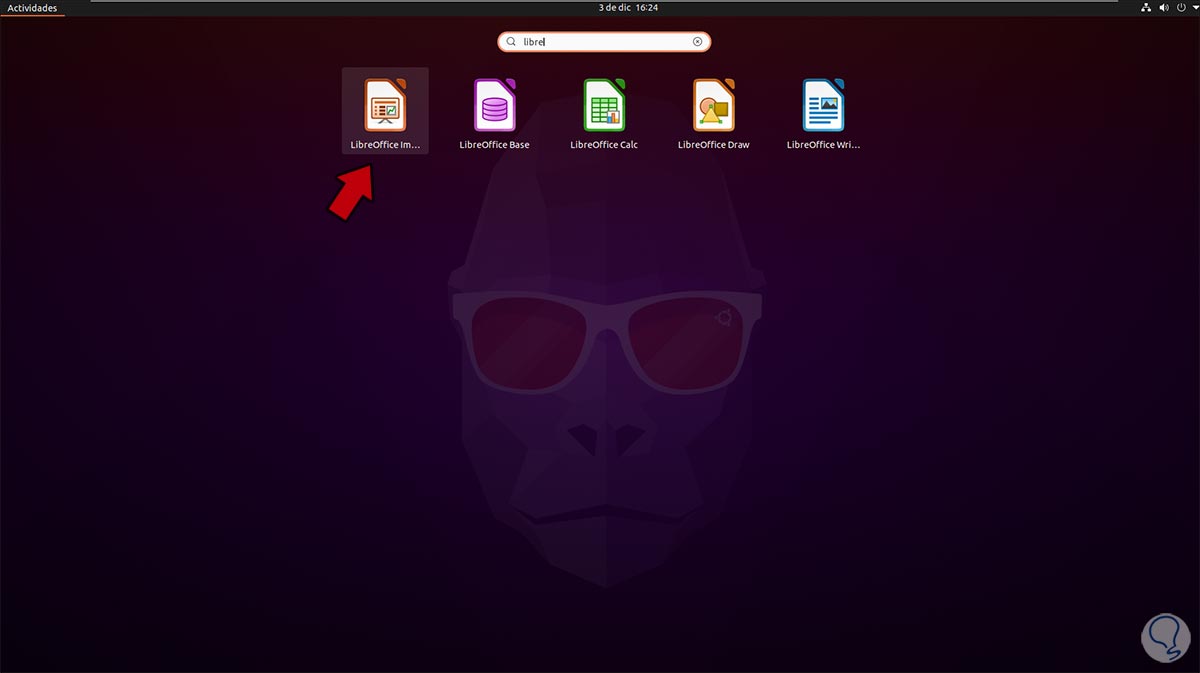Click the network connection icon in top bar

click(x=1146, y=7)
